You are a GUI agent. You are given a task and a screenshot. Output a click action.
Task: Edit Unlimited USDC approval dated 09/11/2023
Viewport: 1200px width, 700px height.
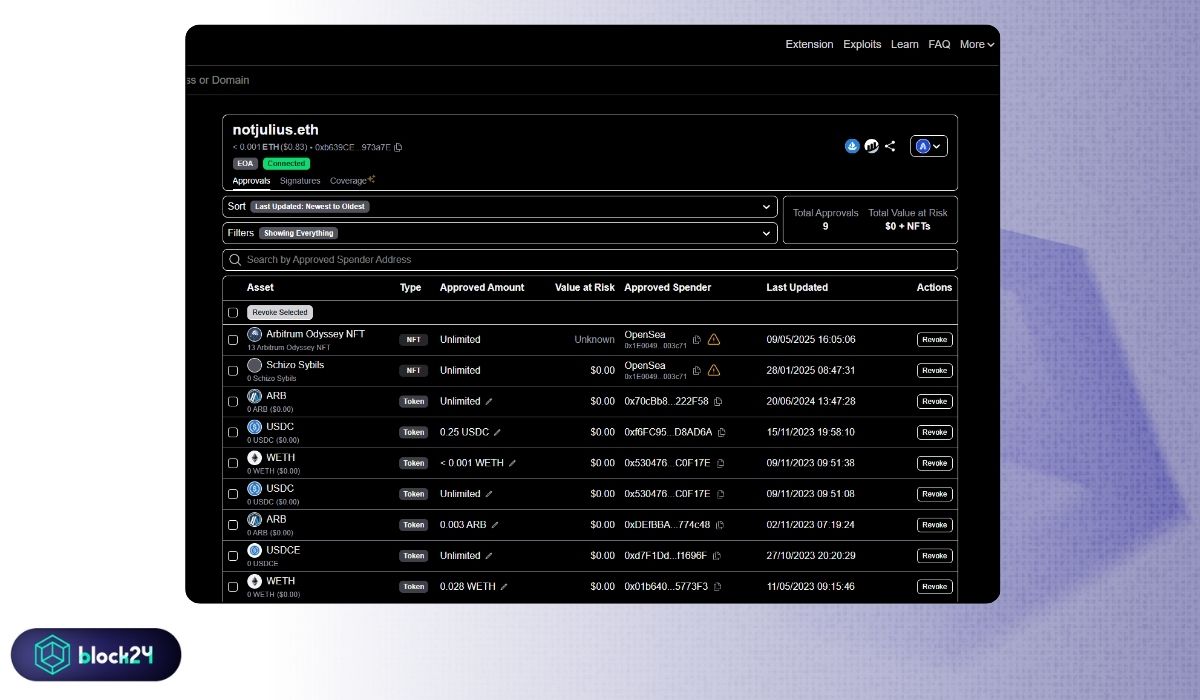(x=489, y=494)
